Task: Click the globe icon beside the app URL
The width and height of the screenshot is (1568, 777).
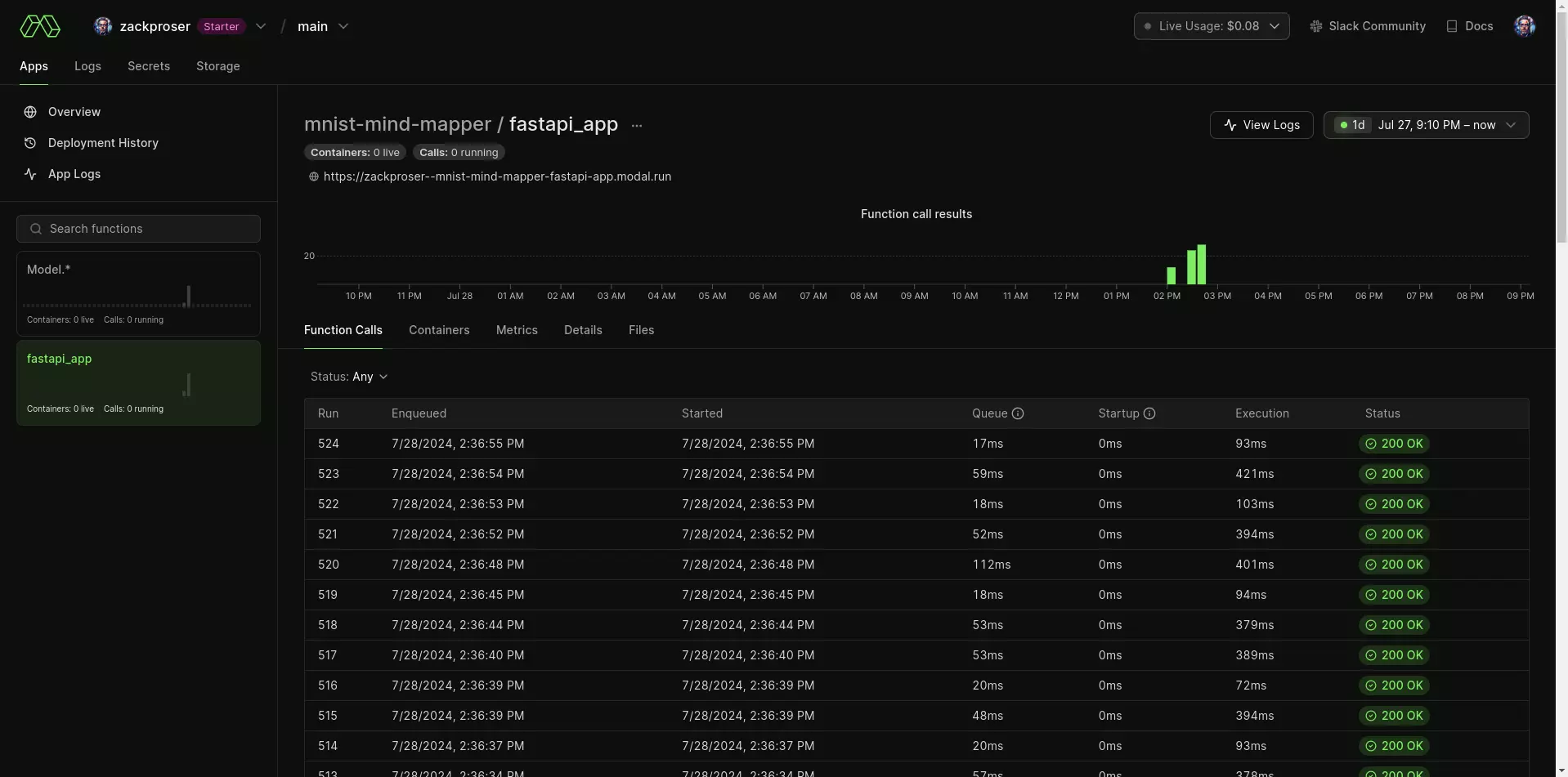Action: click(x=314, y=176)
